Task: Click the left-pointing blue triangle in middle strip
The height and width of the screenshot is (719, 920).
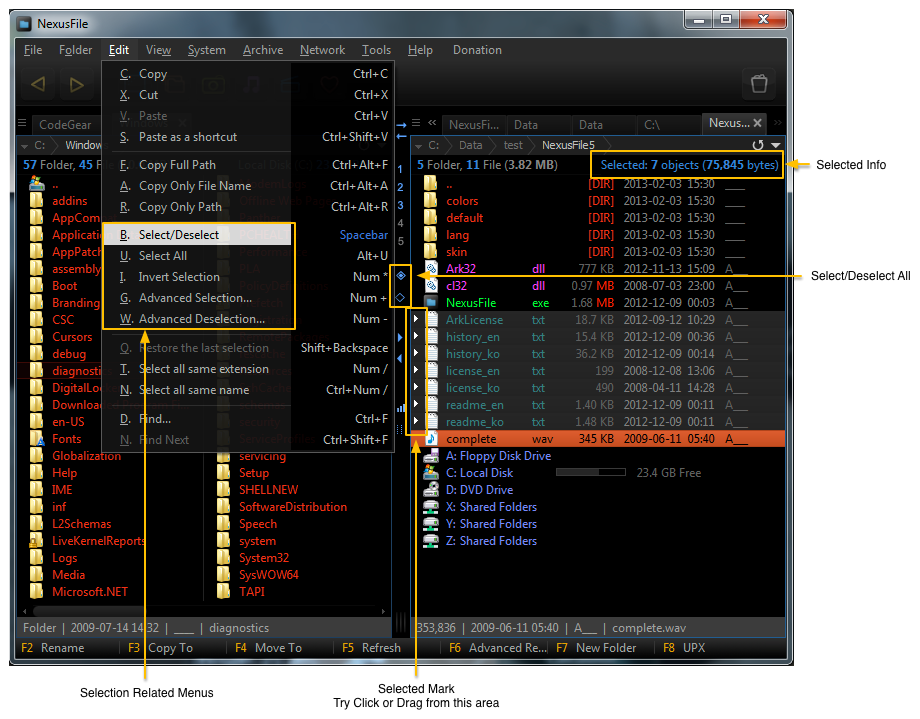Action: click(400, 358)
